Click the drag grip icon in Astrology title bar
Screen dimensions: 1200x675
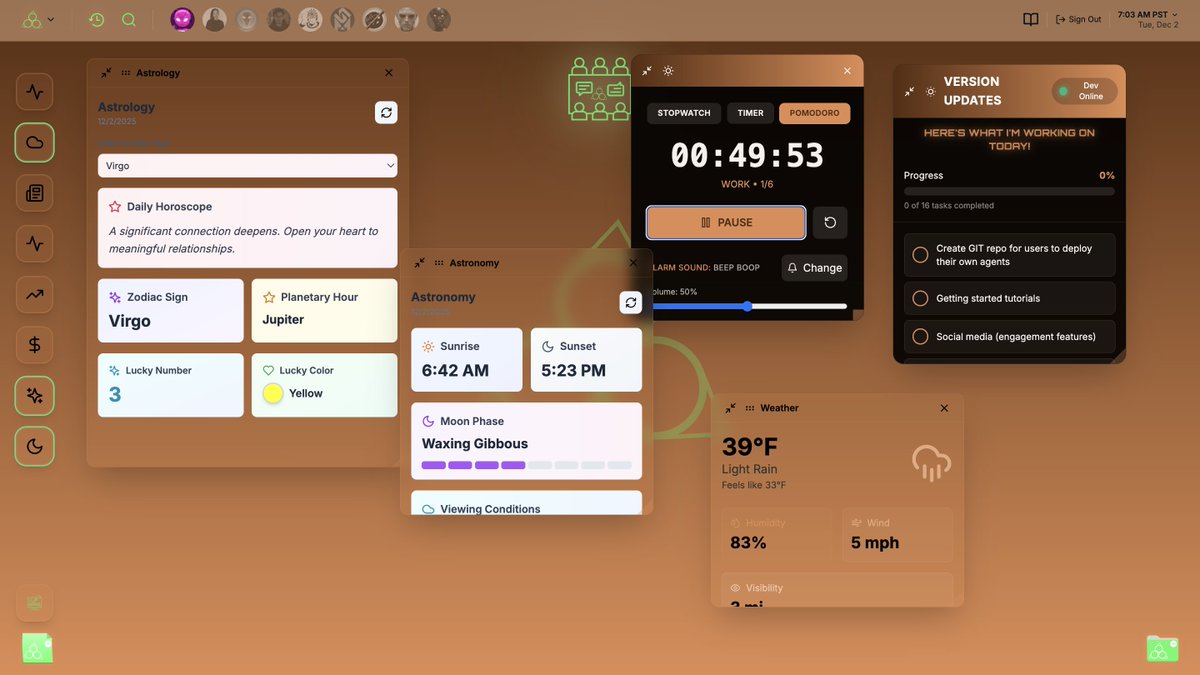coord(126,73)
